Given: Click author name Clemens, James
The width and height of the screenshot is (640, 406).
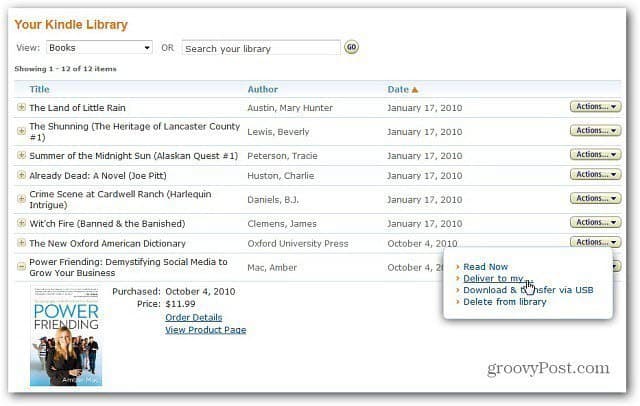Looking at the screenshot, I should (x=282, y=224).
